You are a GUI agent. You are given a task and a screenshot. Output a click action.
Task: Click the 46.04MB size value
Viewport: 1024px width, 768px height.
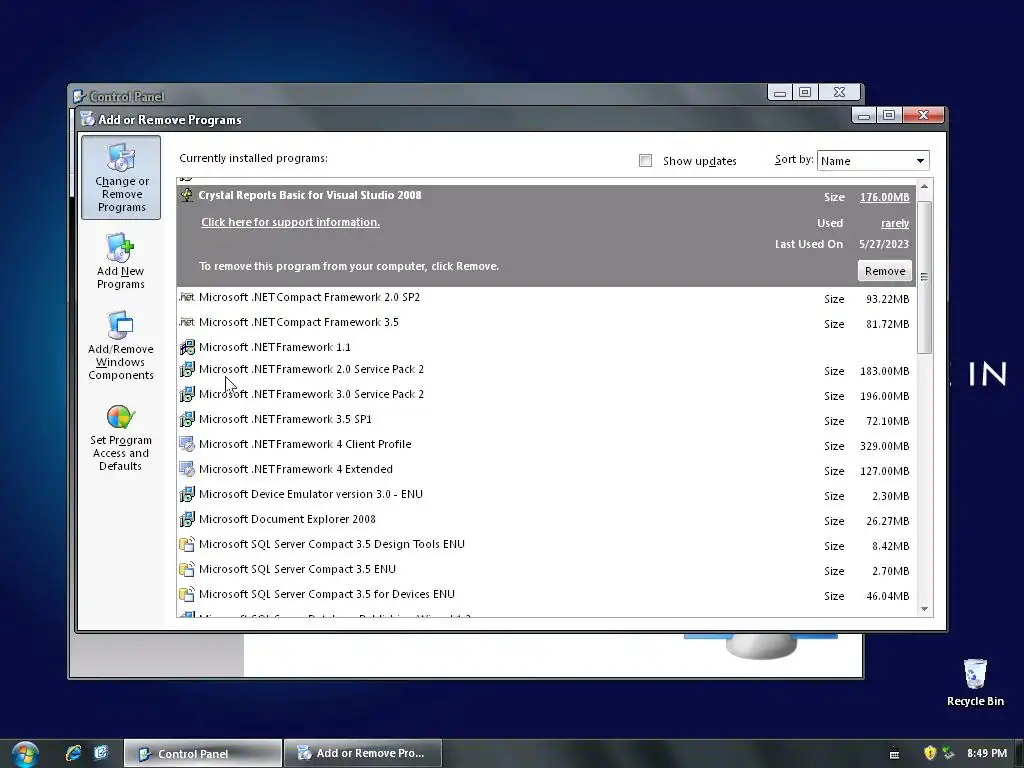(x=888, y=596)
